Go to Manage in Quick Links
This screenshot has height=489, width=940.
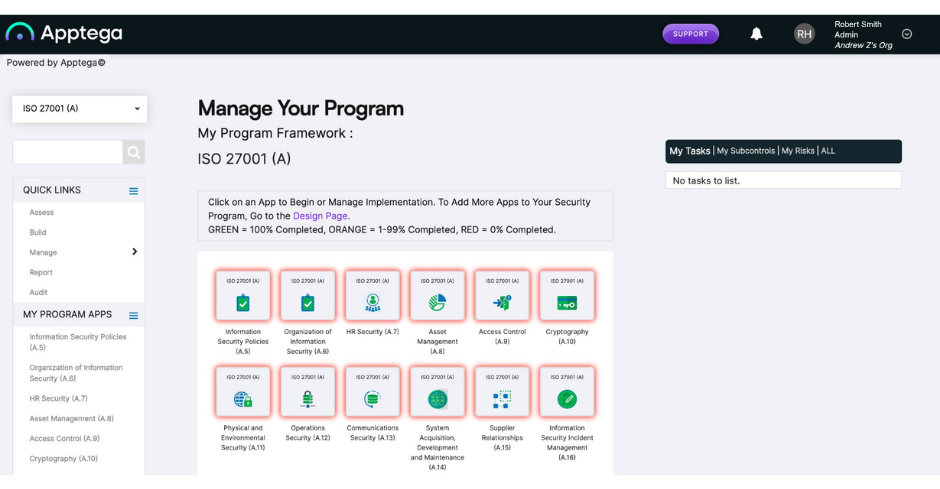(x=43, y=252)
